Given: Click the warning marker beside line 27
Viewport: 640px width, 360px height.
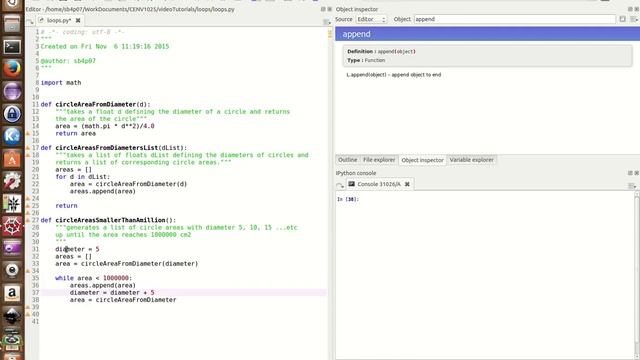Looking at the screenshot, I should click(28, 220).
